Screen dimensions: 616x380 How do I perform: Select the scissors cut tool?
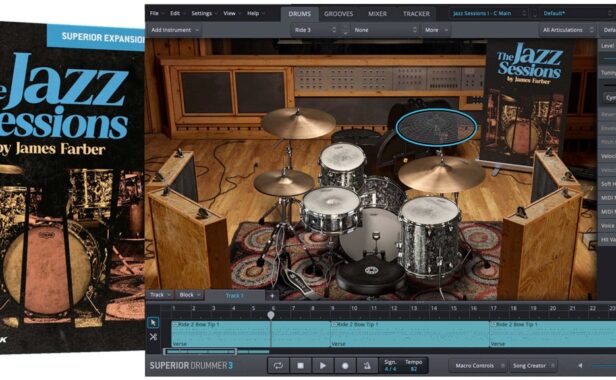[x=153, y=337]
